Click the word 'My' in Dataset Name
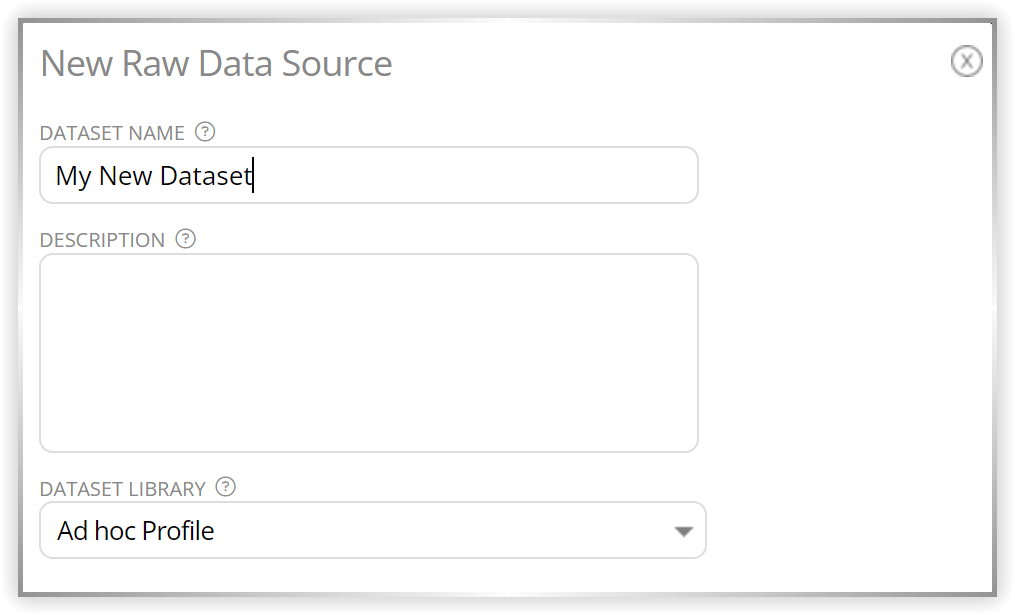The width and height of the screenshot is (1015, 615). point(73,177)
